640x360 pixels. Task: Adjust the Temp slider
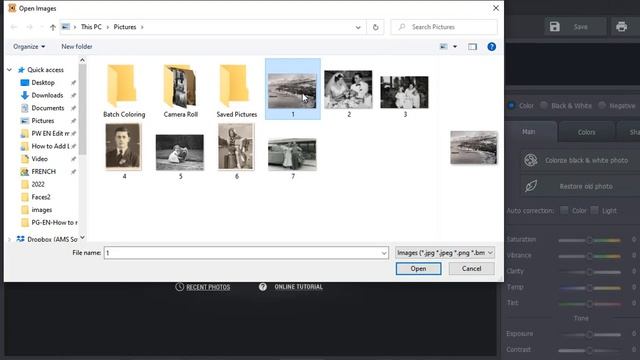coord(589,288)
